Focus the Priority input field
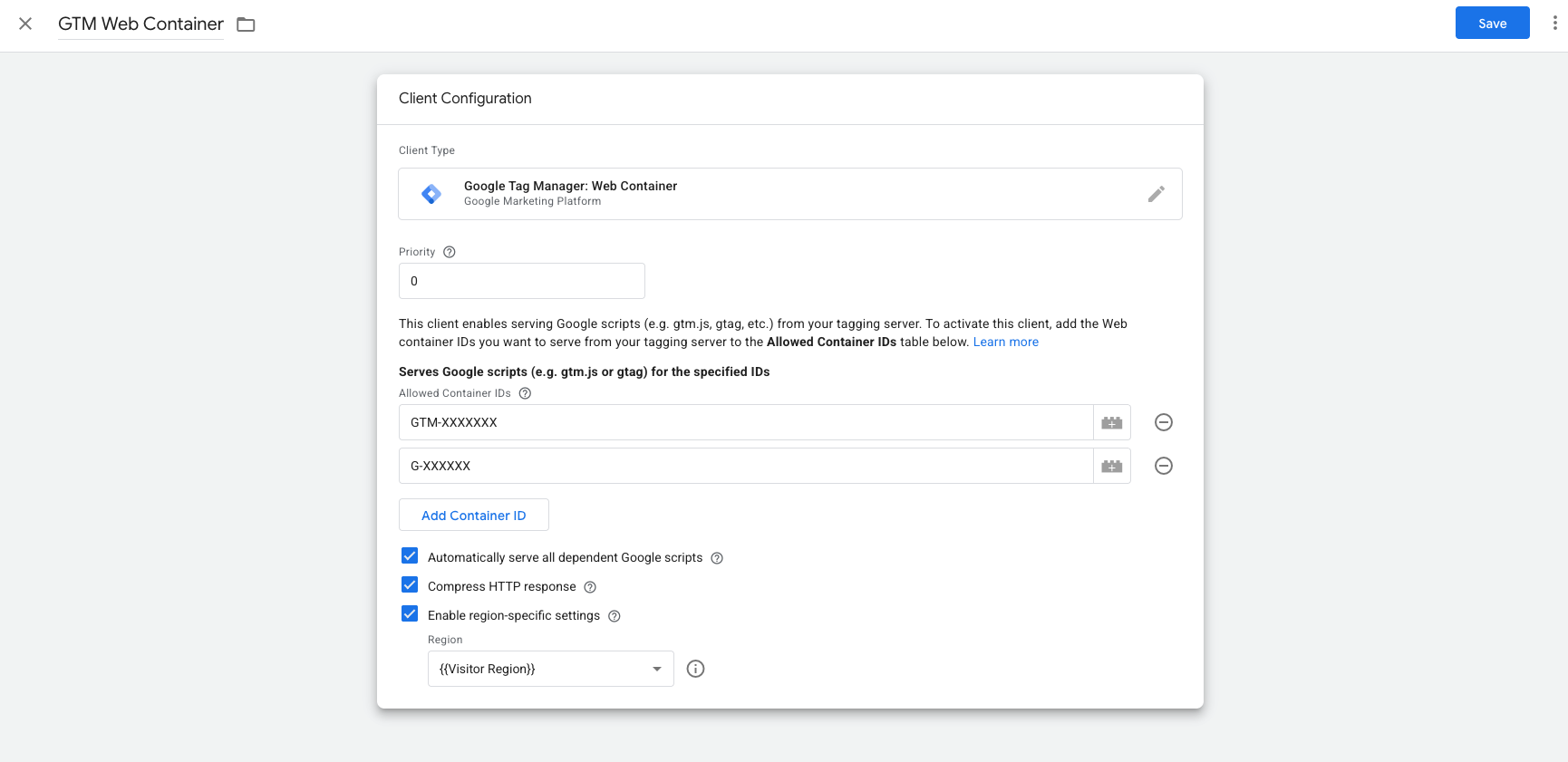 click(521, 281)
